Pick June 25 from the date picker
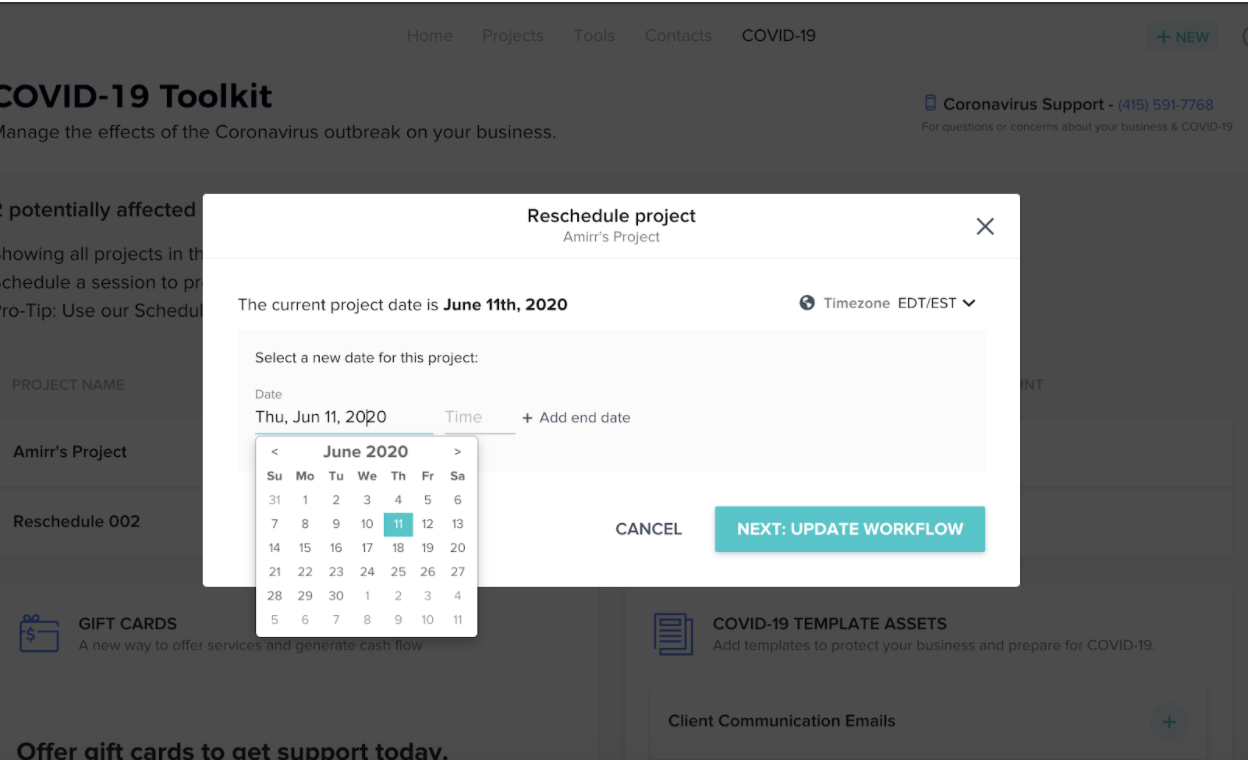 point(398,572)
